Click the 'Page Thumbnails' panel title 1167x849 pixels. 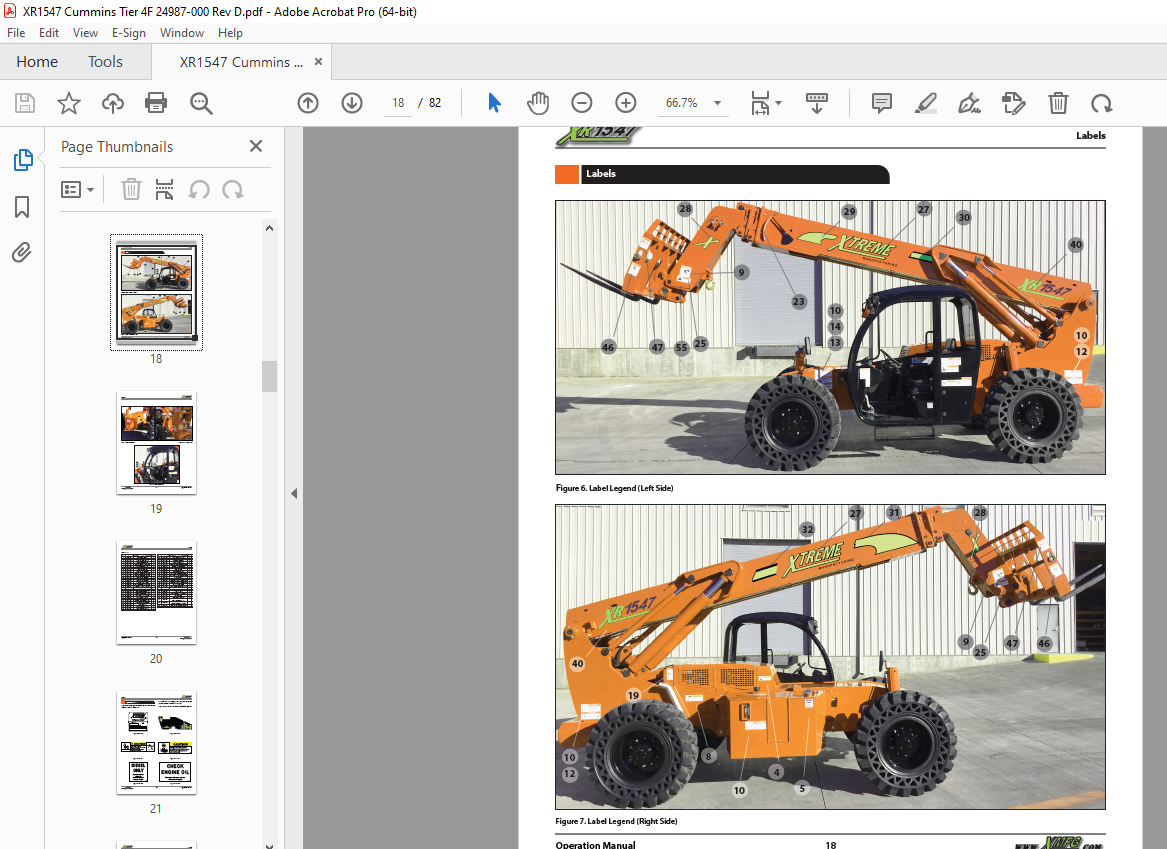click(117, 147)
